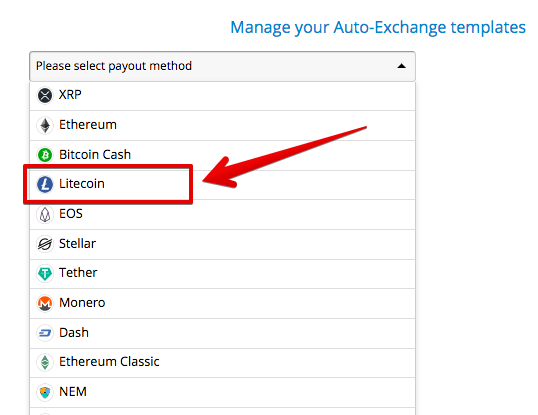538x415 pixels.
Task: Click the Ethereum diamond icon
Action: pos(45,125)
